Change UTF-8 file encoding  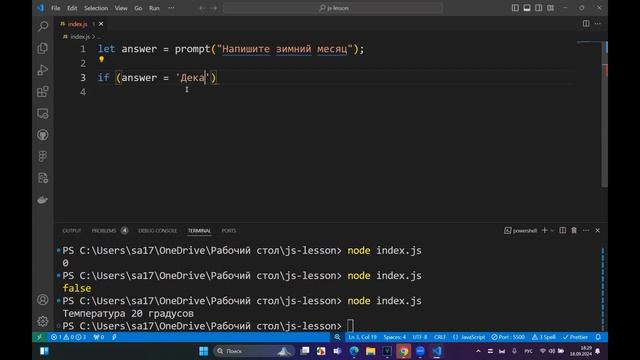point(420,337)
